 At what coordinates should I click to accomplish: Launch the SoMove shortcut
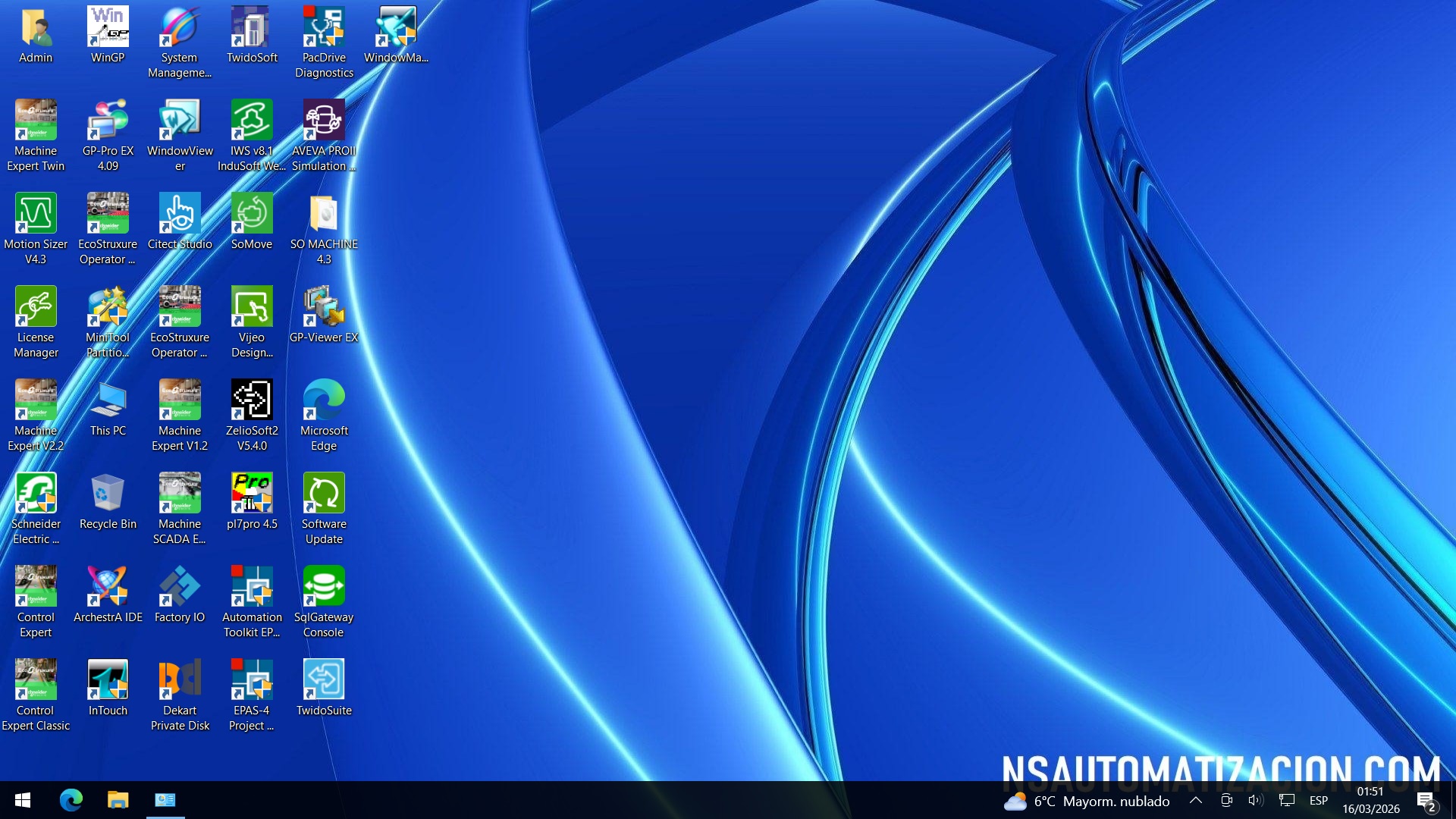[x=252, y=222]
